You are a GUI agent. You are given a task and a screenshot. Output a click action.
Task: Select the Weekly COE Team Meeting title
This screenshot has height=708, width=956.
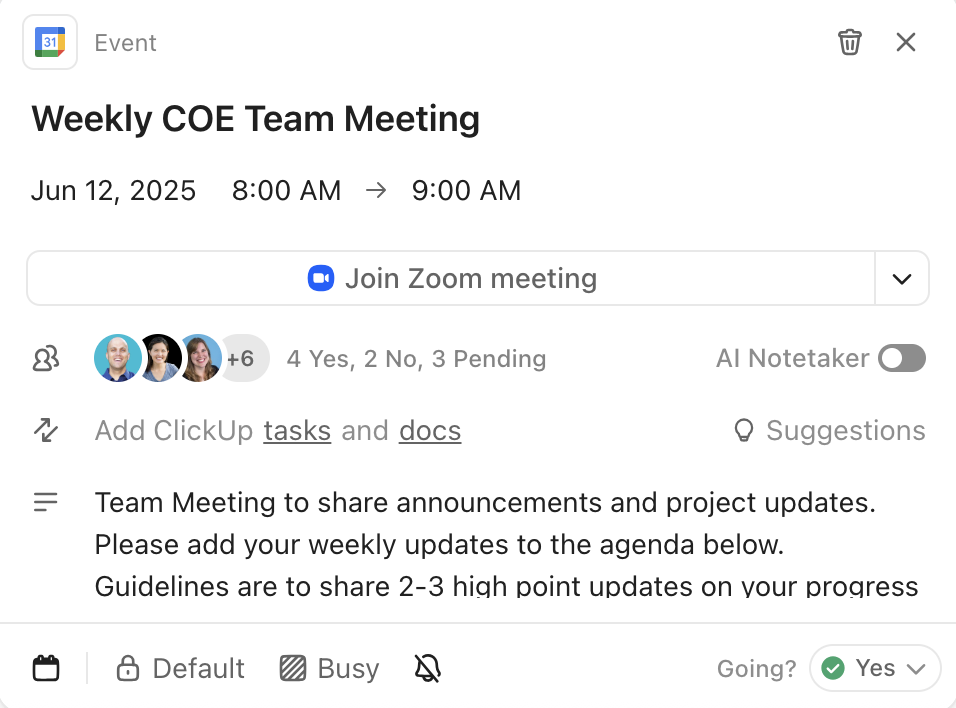pyautogui.click(x=255, y=118)
